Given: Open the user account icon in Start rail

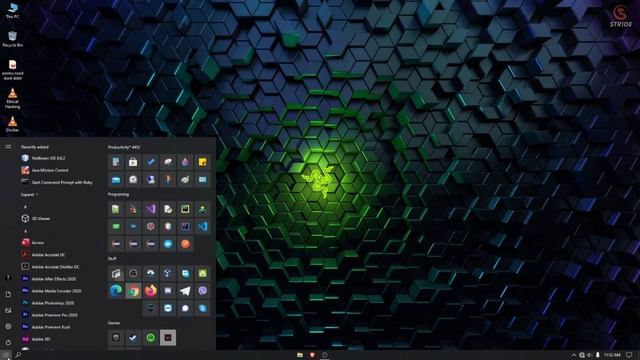Looking at the screenshot, I should [8, 278].
